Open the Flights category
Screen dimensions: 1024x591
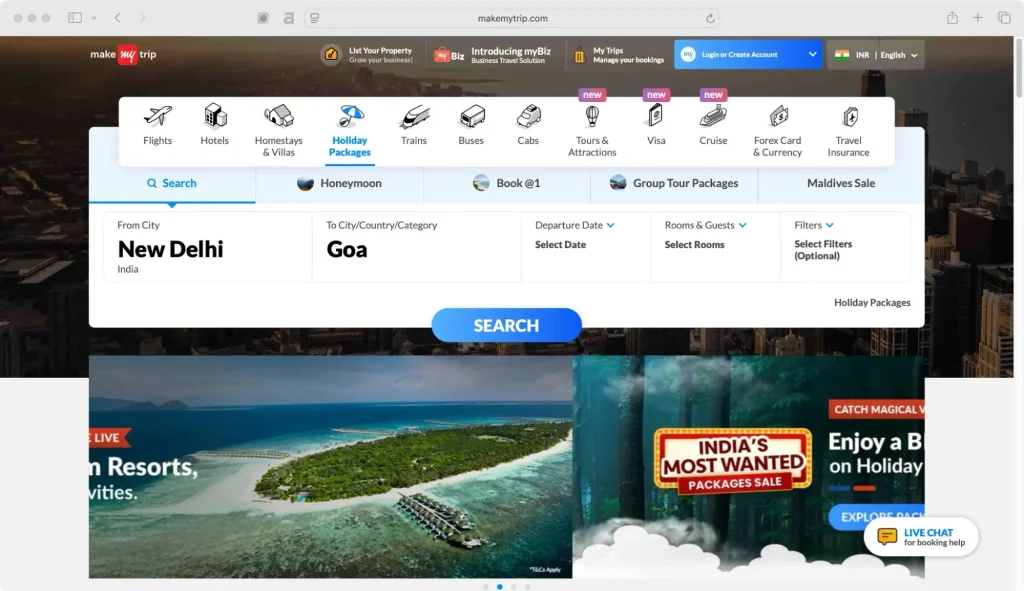click(x=157, y=125)
